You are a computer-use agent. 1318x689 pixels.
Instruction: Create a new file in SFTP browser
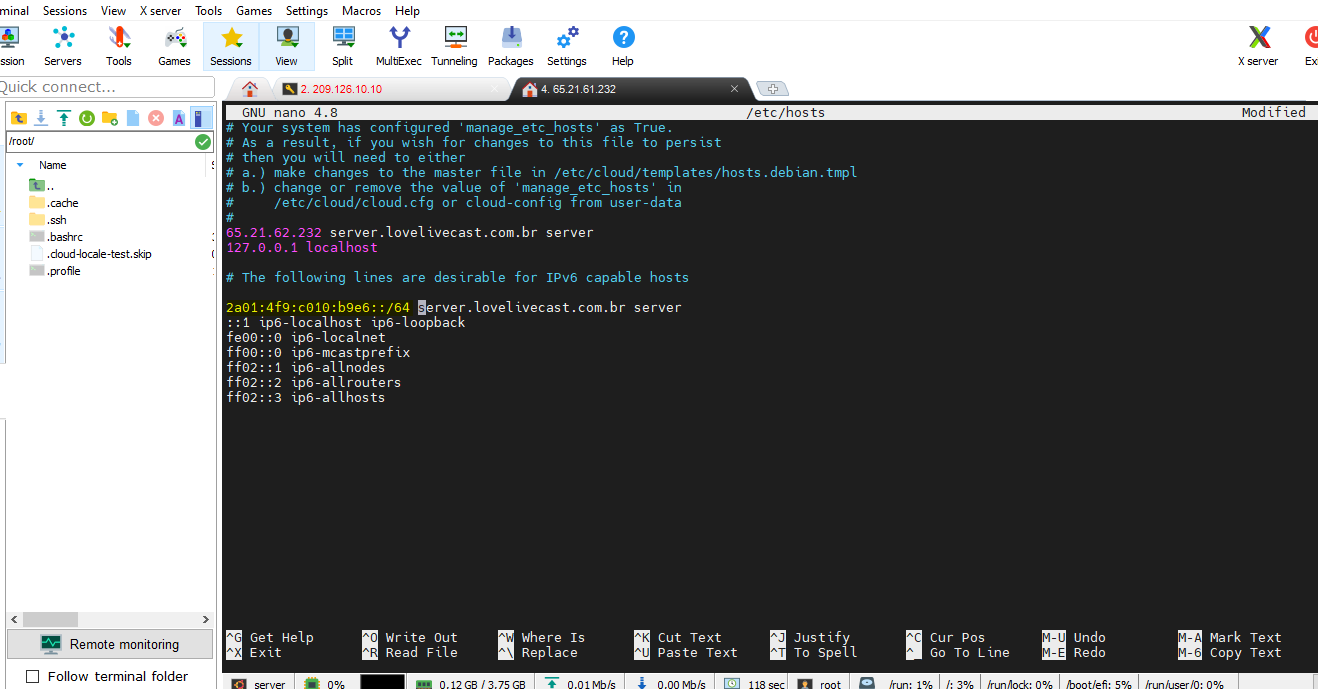click(x=133, y=118)
